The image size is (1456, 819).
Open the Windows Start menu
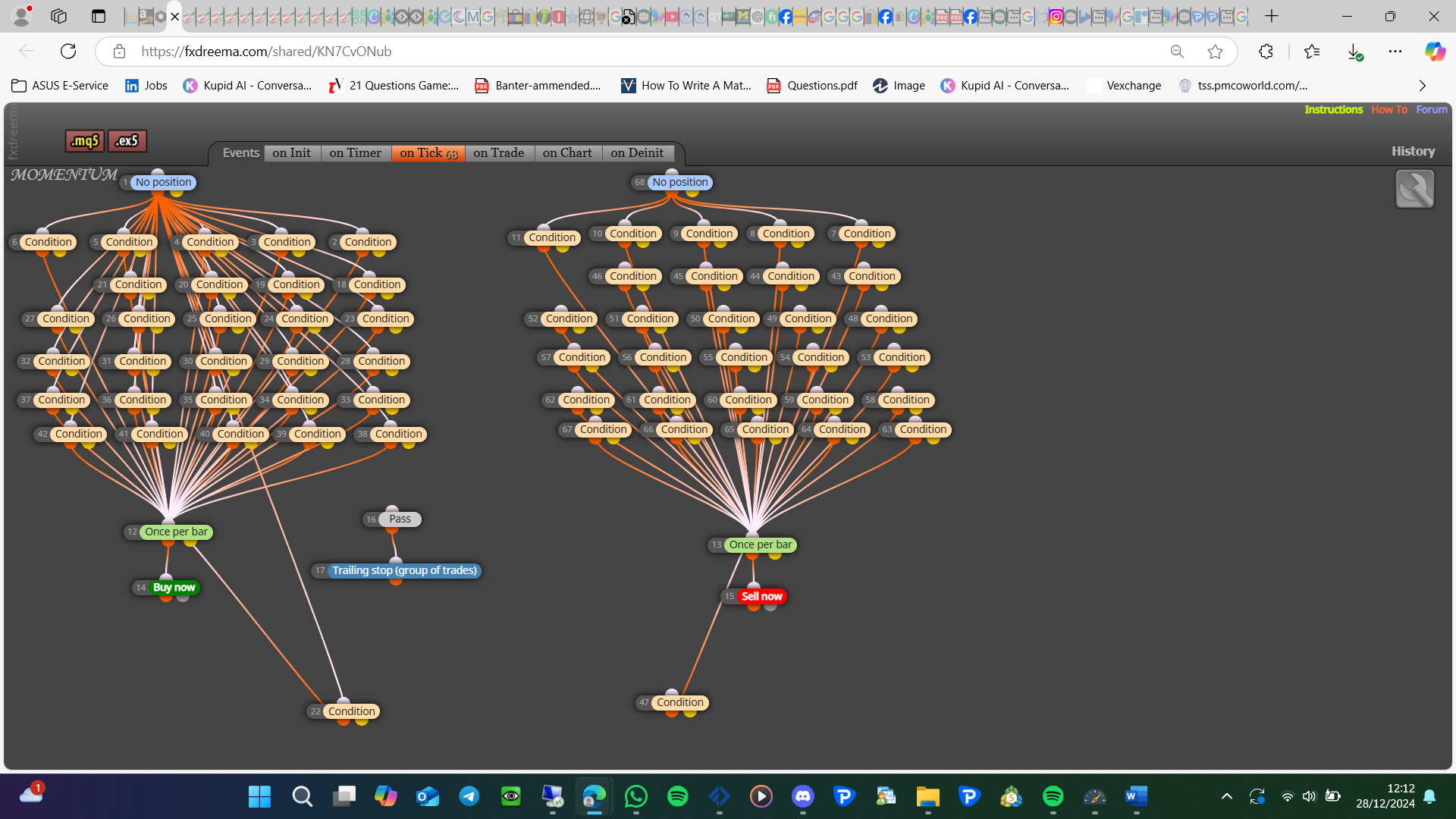pyautogui.click(x=259, y=796)
